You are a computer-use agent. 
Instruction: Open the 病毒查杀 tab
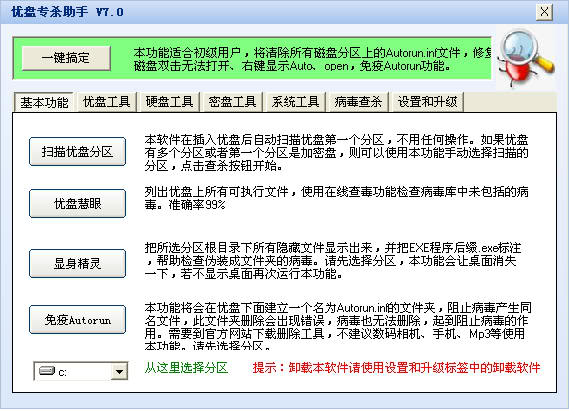point(358,102)
